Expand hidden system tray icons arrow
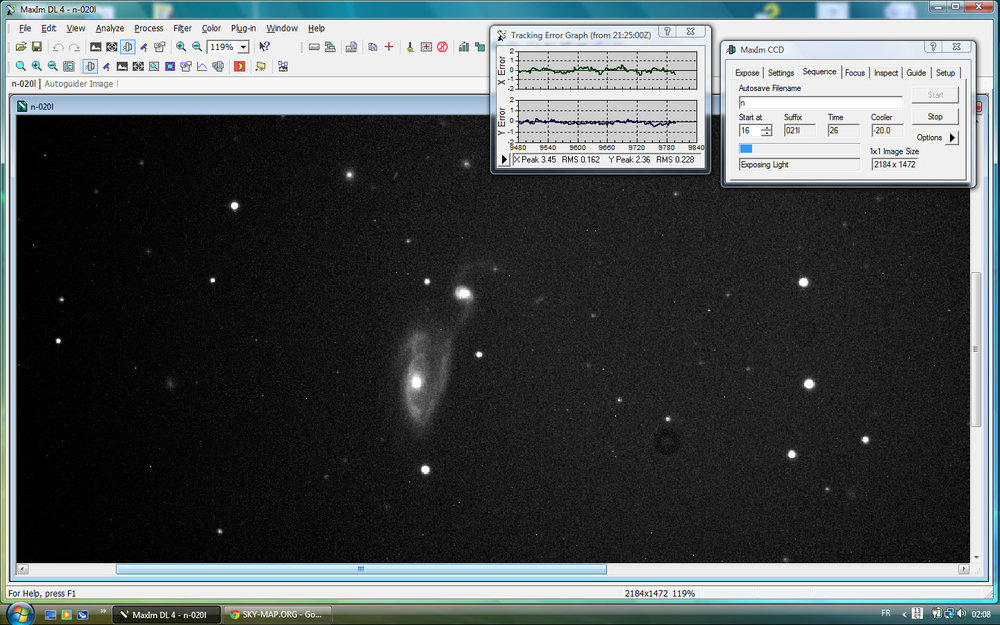This screenshot has width=1000, height=625. (904, 614)
